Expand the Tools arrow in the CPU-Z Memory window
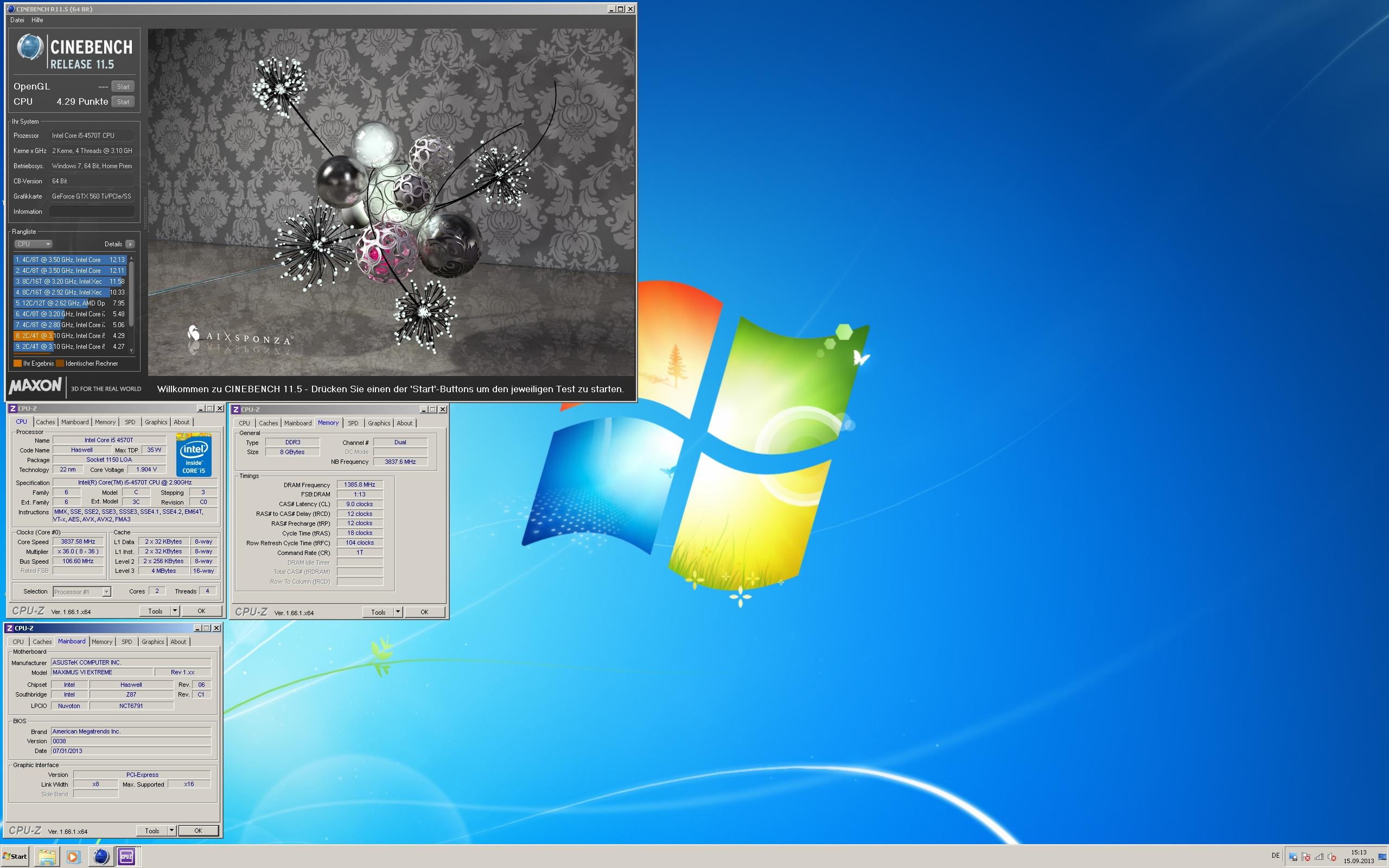Viewport: 1389px width, 868px height. pos(398,612)
